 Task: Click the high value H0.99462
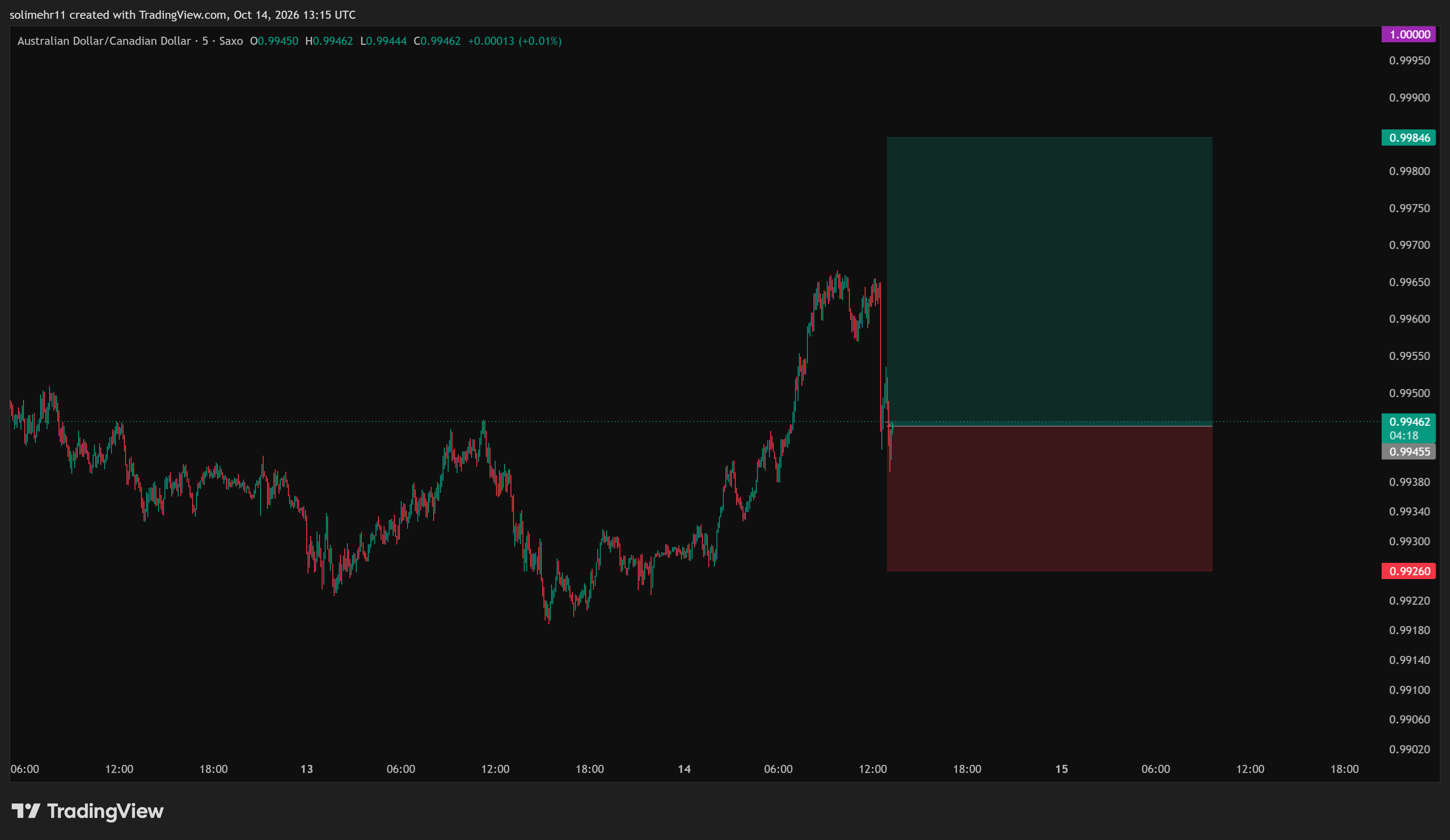click(329, 41)
